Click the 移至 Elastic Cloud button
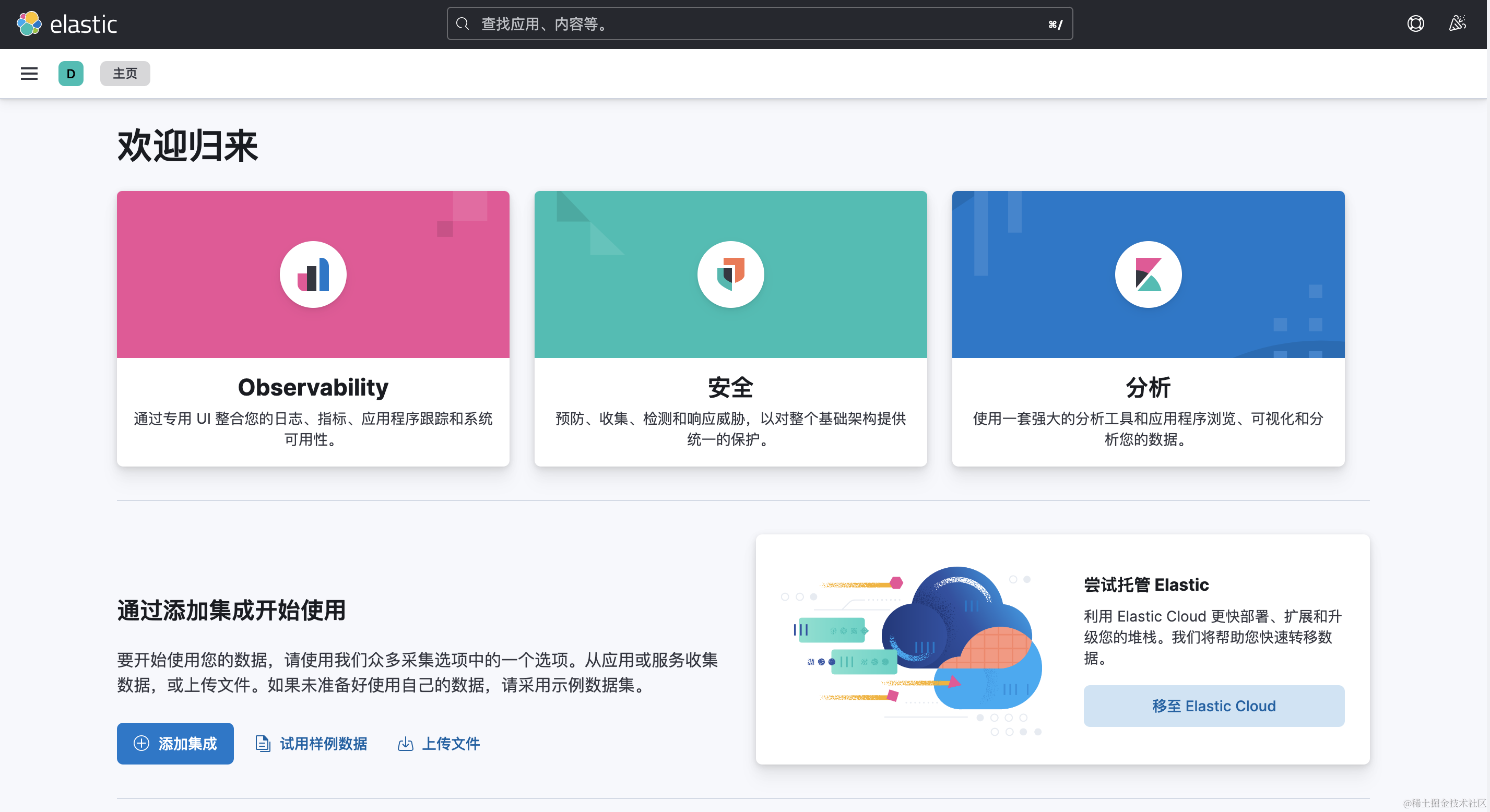 (1213, 706)
